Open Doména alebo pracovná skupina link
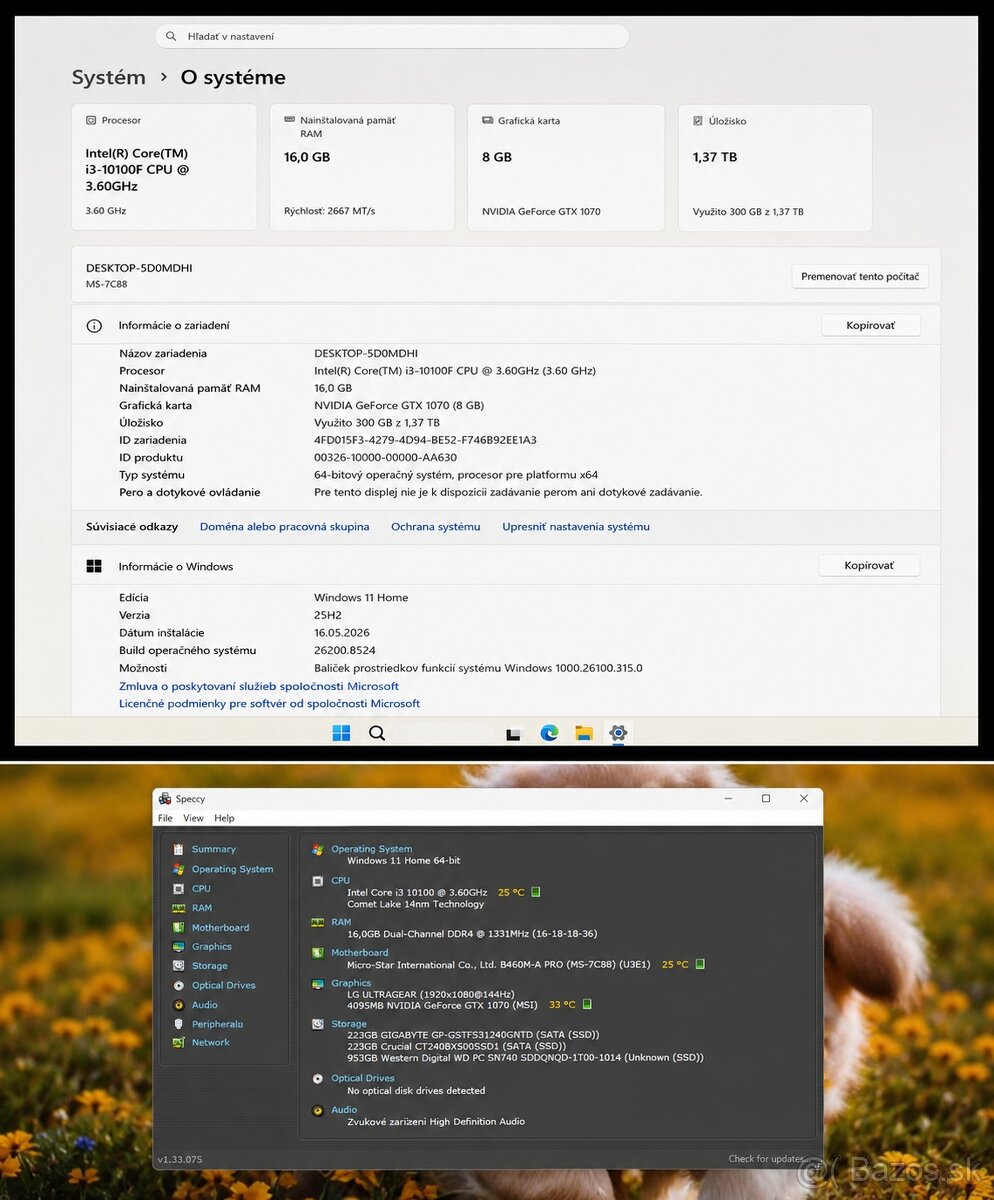 [x=284, y=526]
